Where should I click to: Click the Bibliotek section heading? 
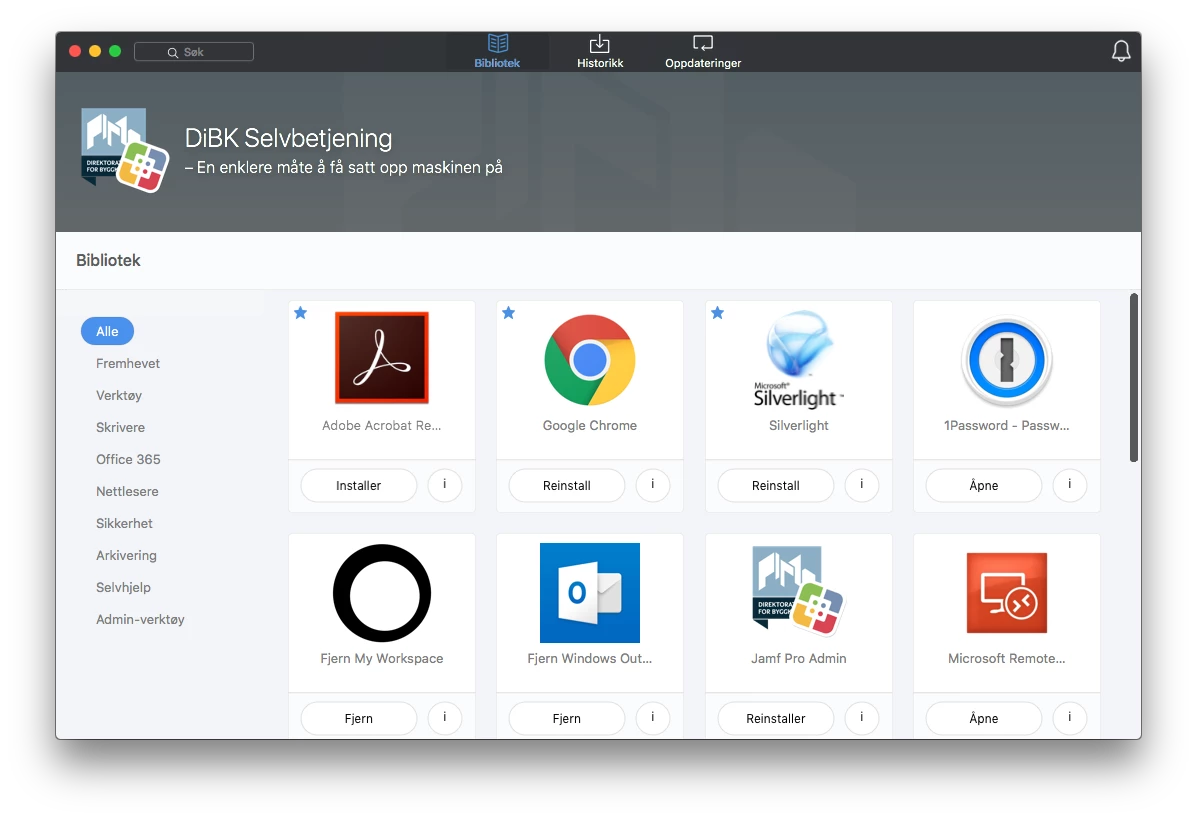[108, 260]
